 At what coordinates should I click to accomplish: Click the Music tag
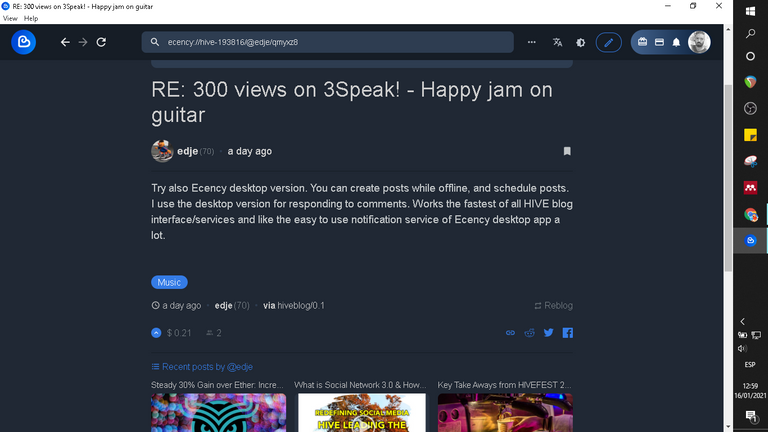(x=169, y=282)
